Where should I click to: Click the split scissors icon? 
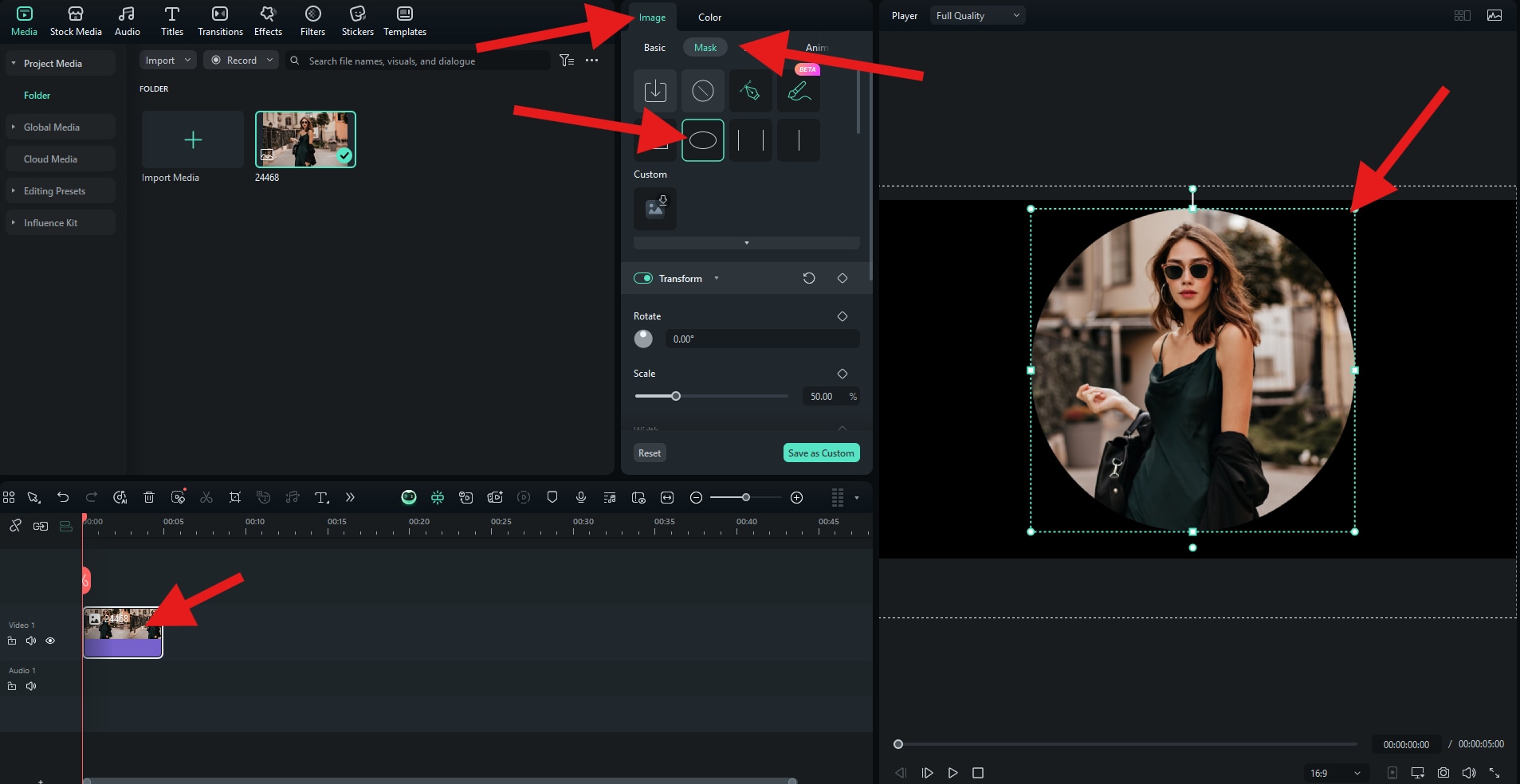206,497
